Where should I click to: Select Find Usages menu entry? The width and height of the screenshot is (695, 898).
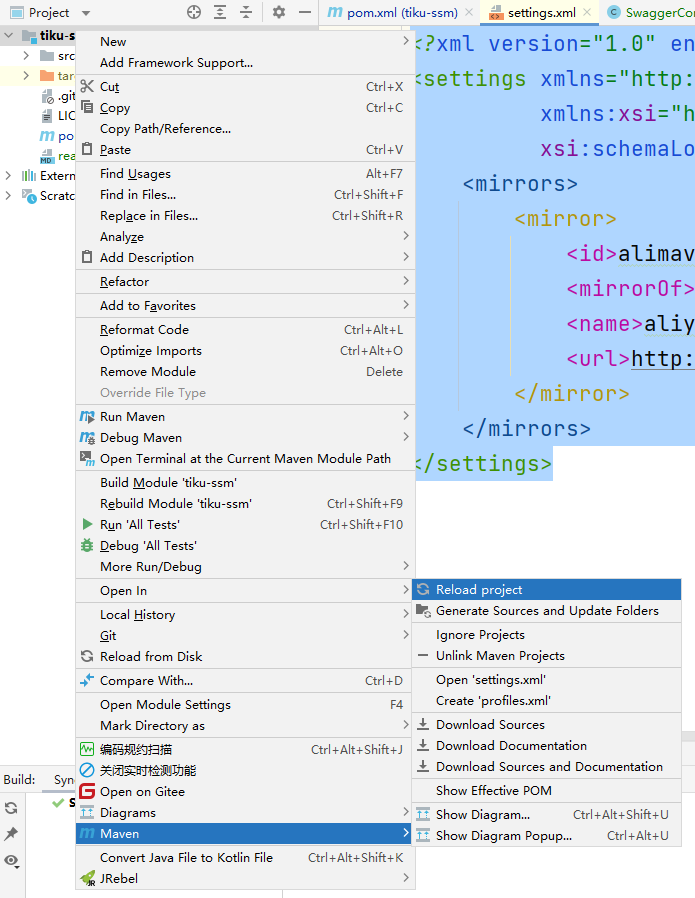245,174
